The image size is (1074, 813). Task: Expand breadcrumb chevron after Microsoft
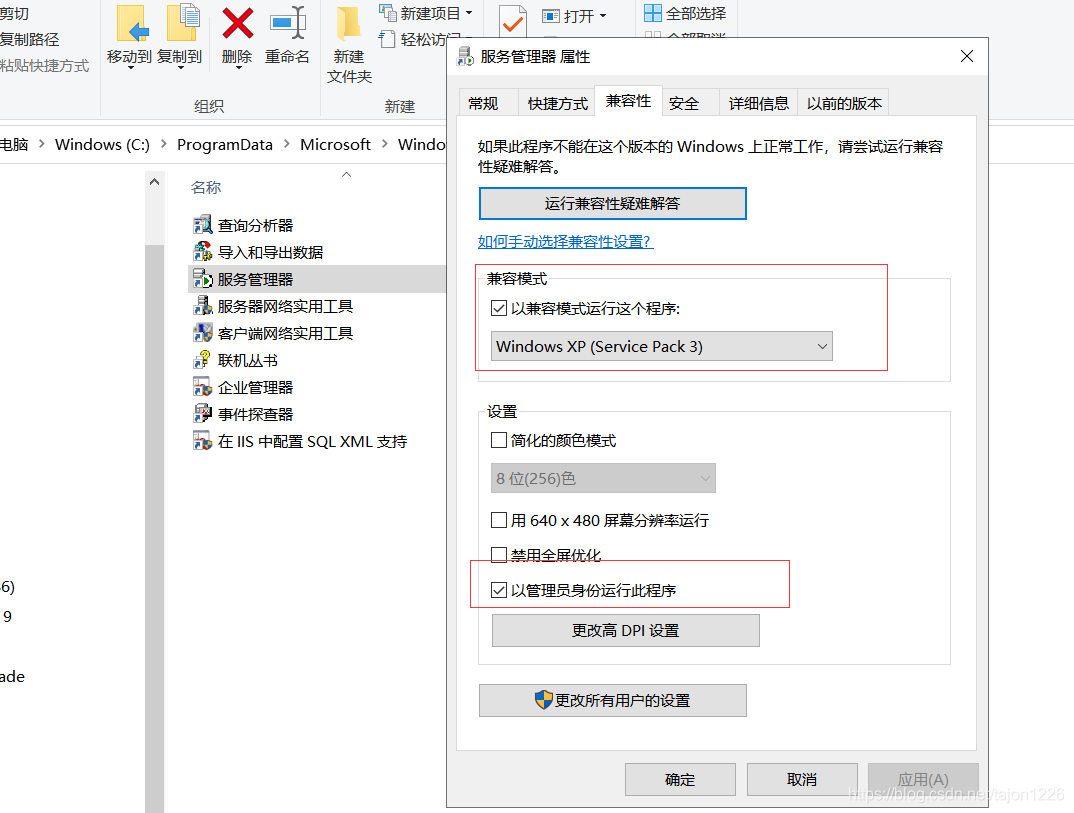(x=384, y=144)
